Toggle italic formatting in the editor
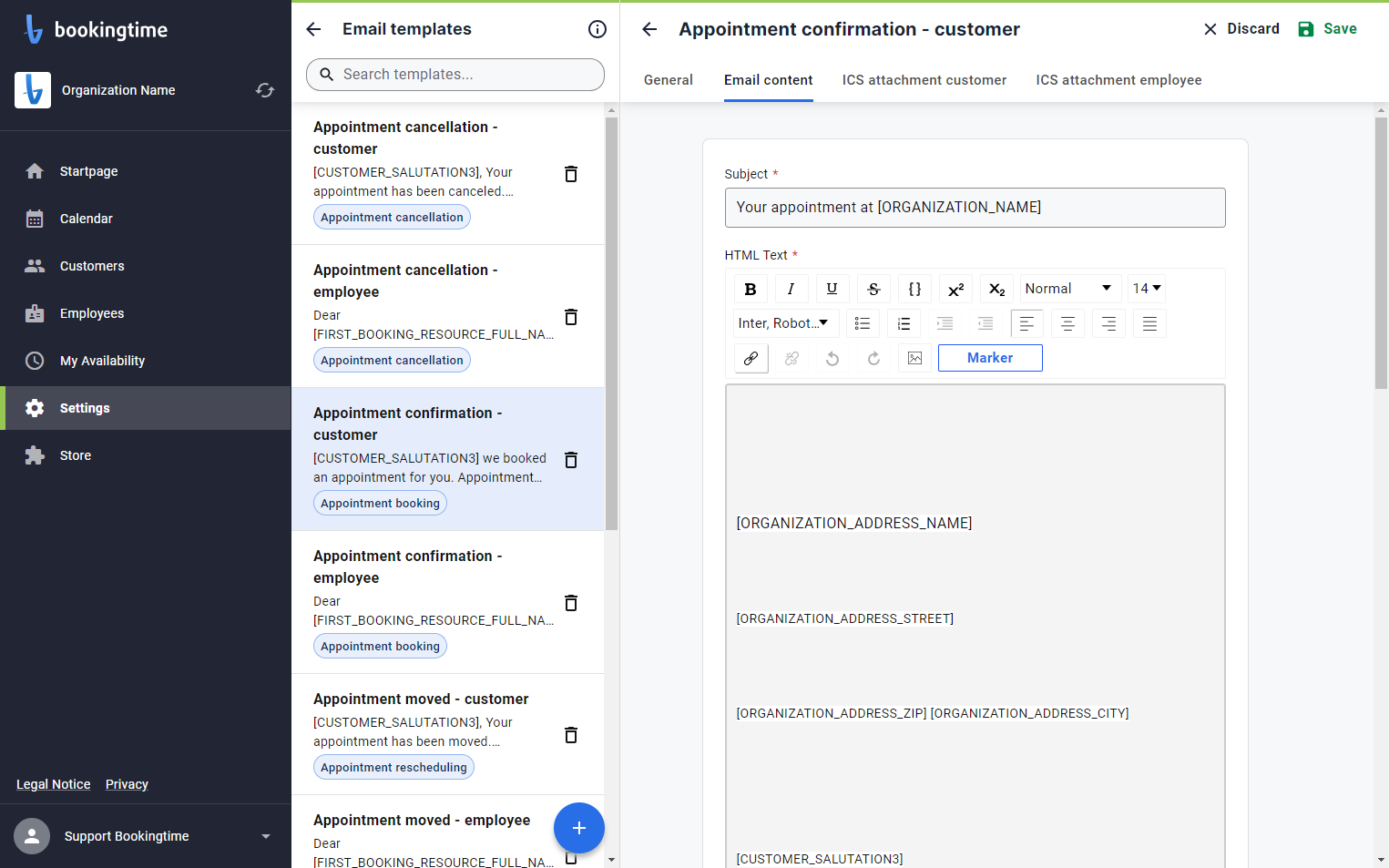The width and height of the screenshot is (1389, 868). point(791,289)
